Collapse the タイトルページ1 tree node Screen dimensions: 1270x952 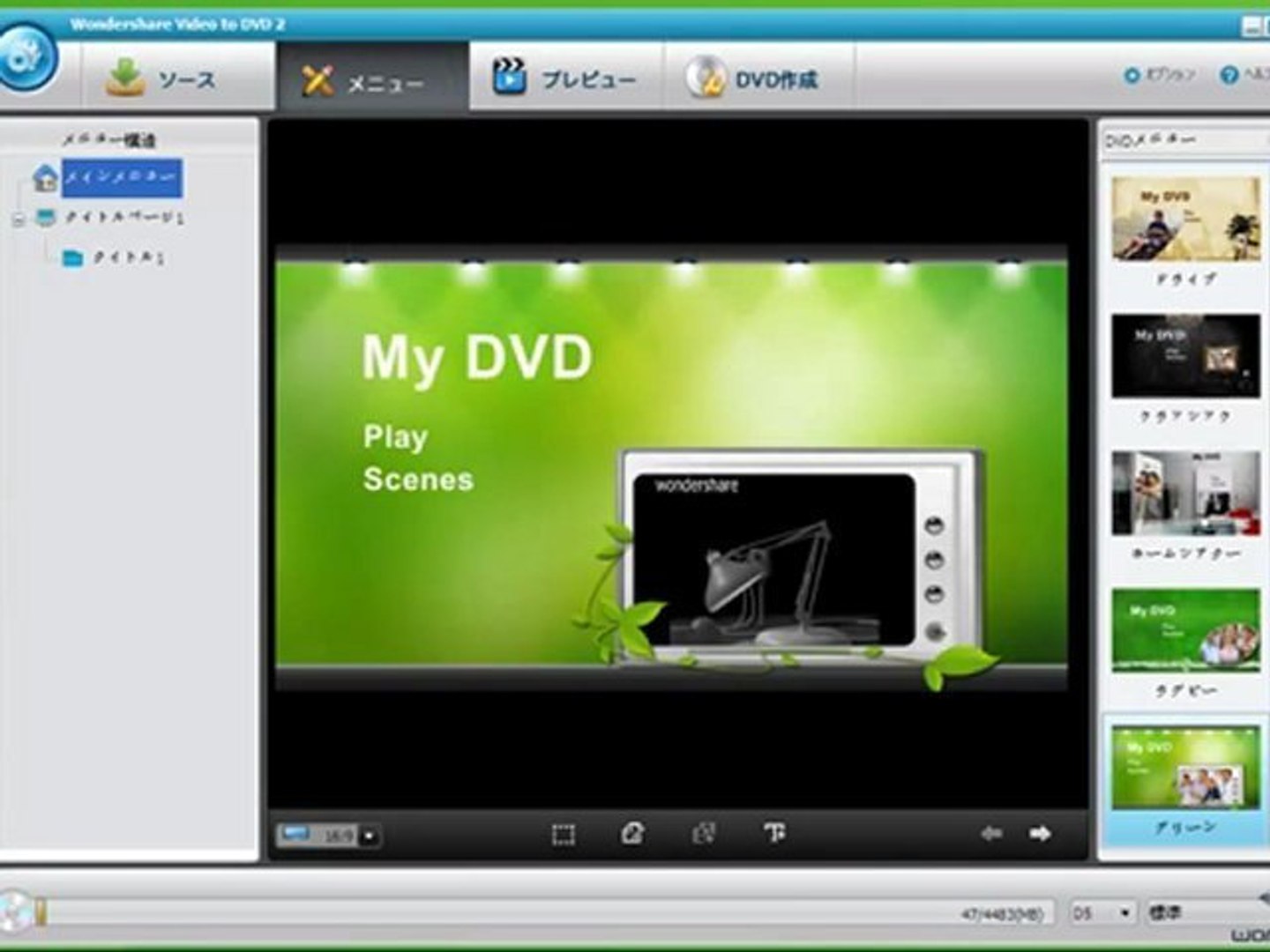coord(19,219)
